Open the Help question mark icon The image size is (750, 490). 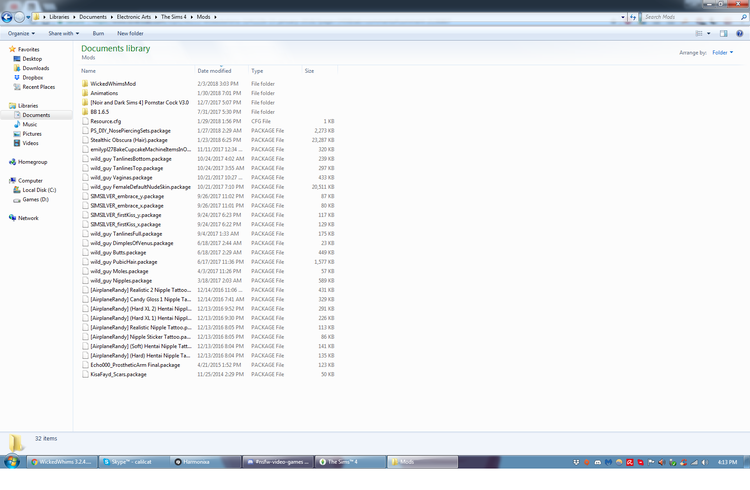tap(739, 33)
